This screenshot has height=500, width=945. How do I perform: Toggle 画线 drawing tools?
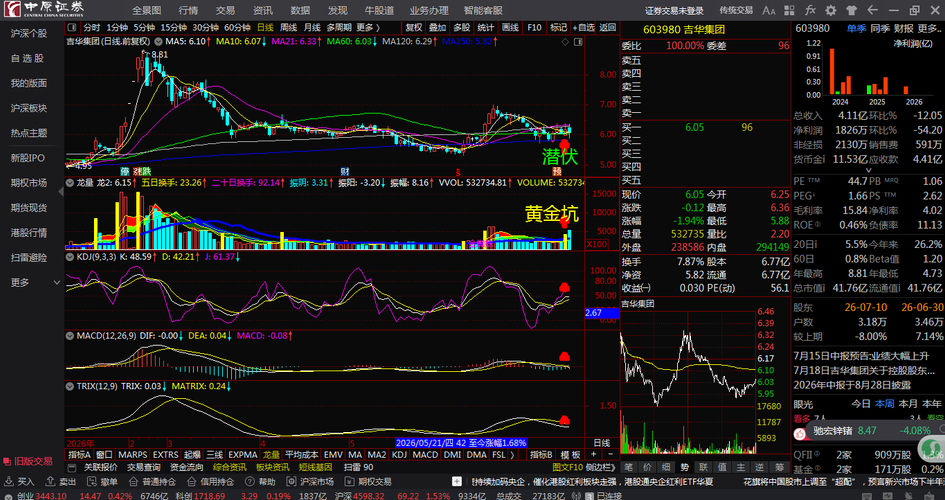pos(510,28)
